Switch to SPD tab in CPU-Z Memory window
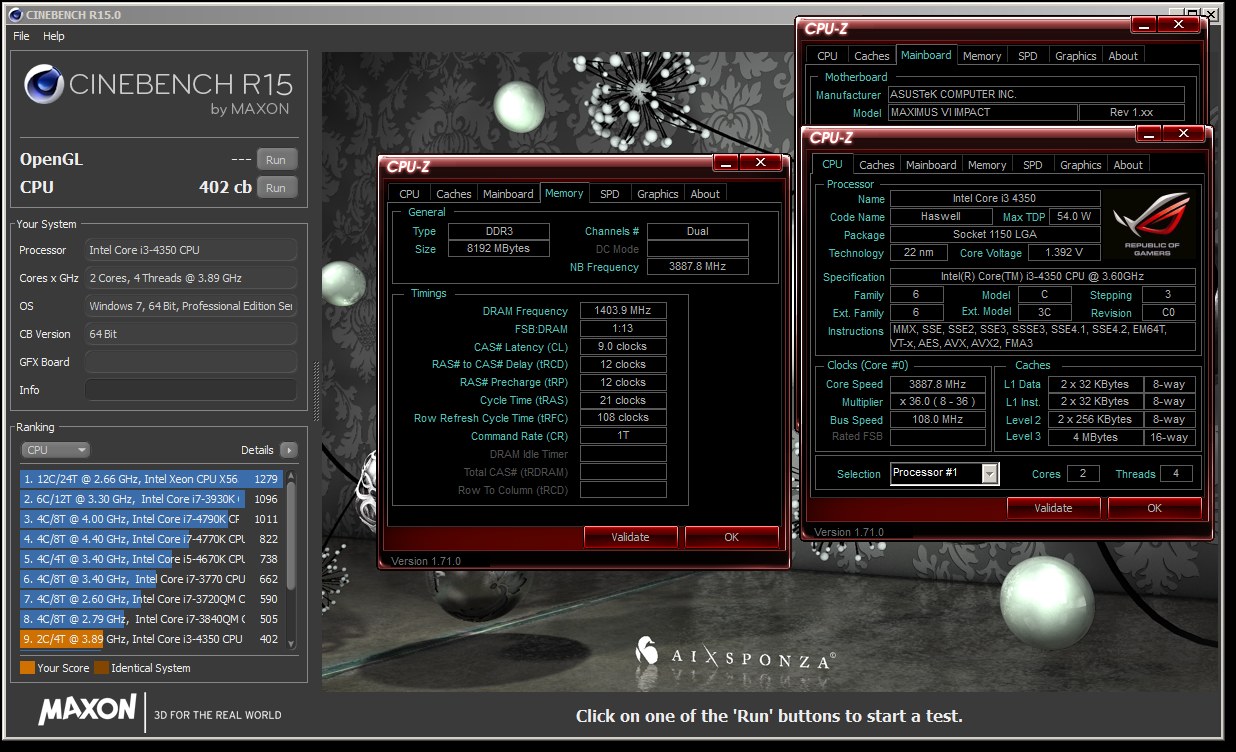This screenshot has width=1236, height=752. coord(609,194)
